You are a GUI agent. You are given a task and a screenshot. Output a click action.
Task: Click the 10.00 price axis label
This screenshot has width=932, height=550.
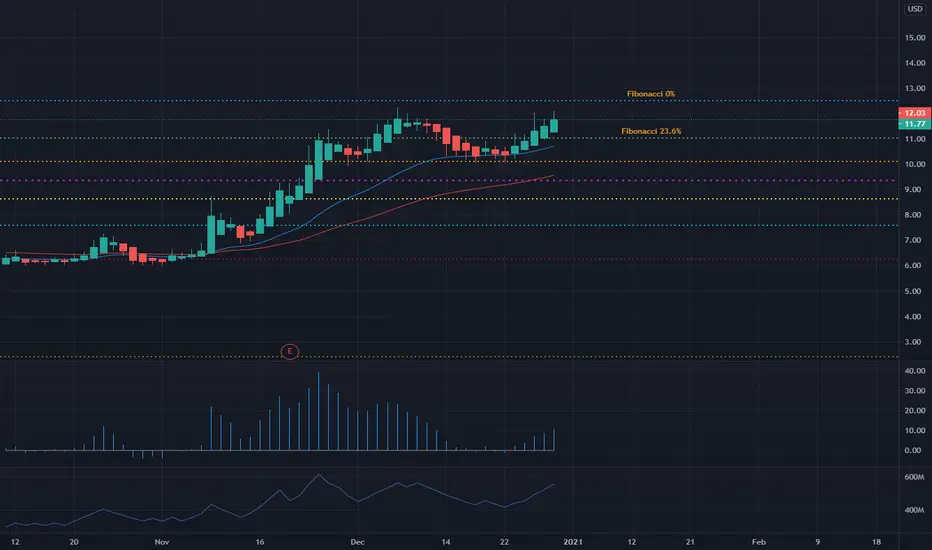(x=915, y=164)
